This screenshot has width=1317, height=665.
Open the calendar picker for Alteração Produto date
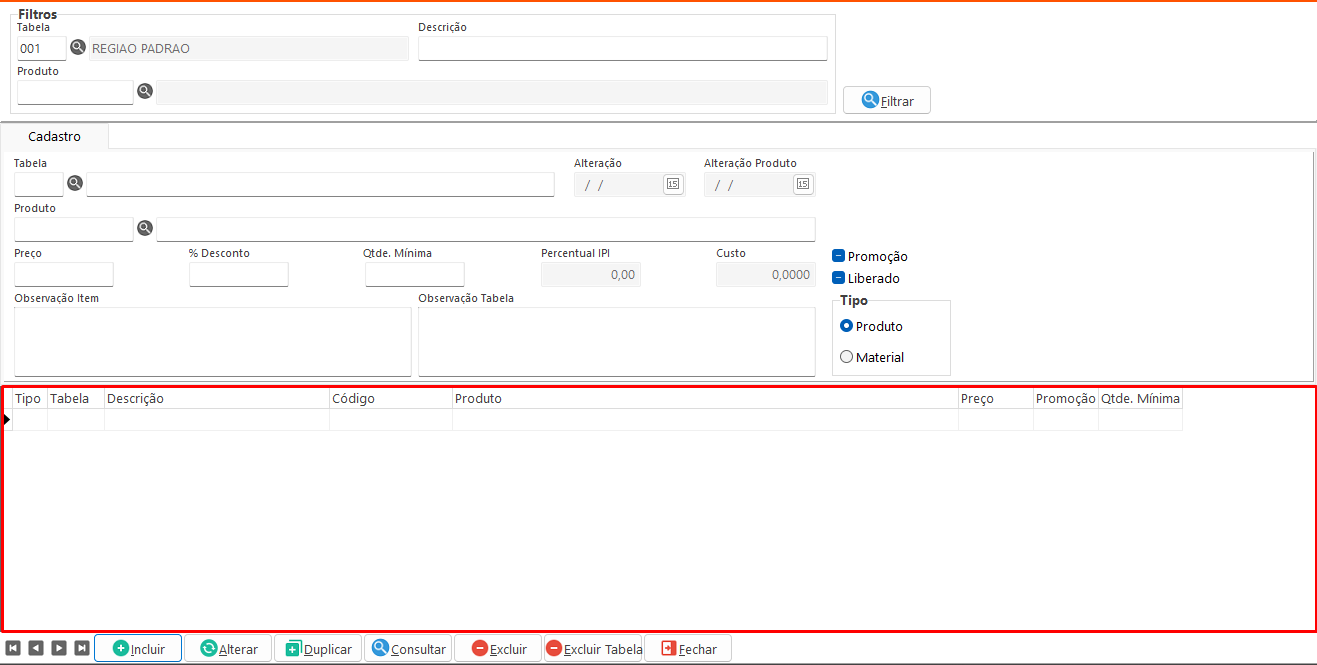coord(803,184)
